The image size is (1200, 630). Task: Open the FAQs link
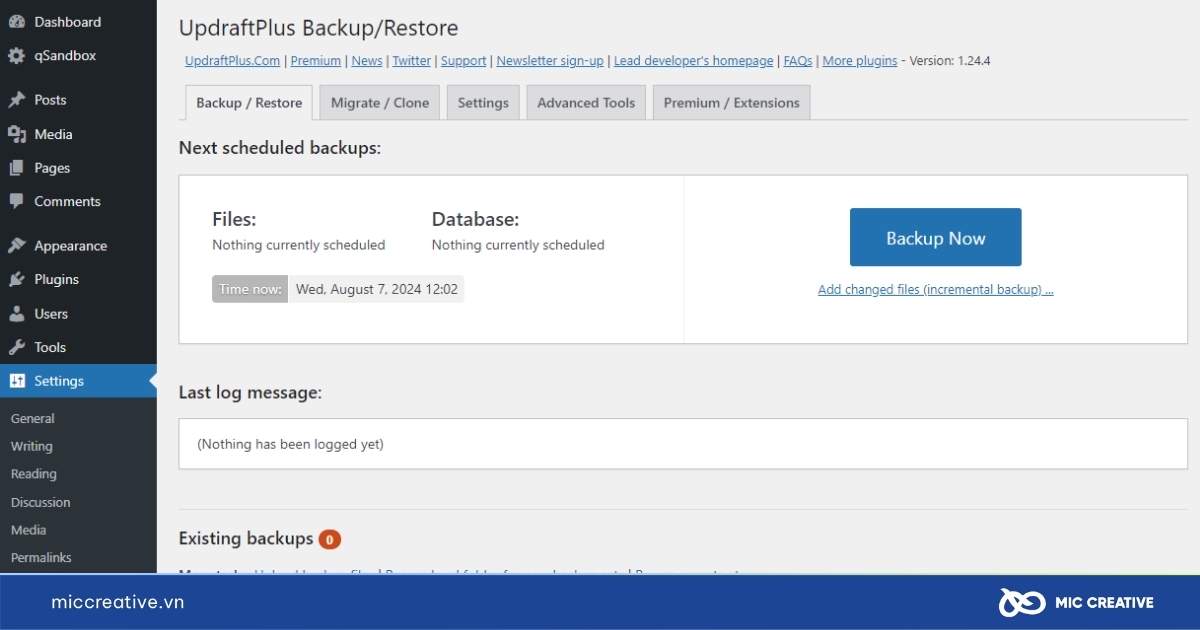[x=798, y=61]
